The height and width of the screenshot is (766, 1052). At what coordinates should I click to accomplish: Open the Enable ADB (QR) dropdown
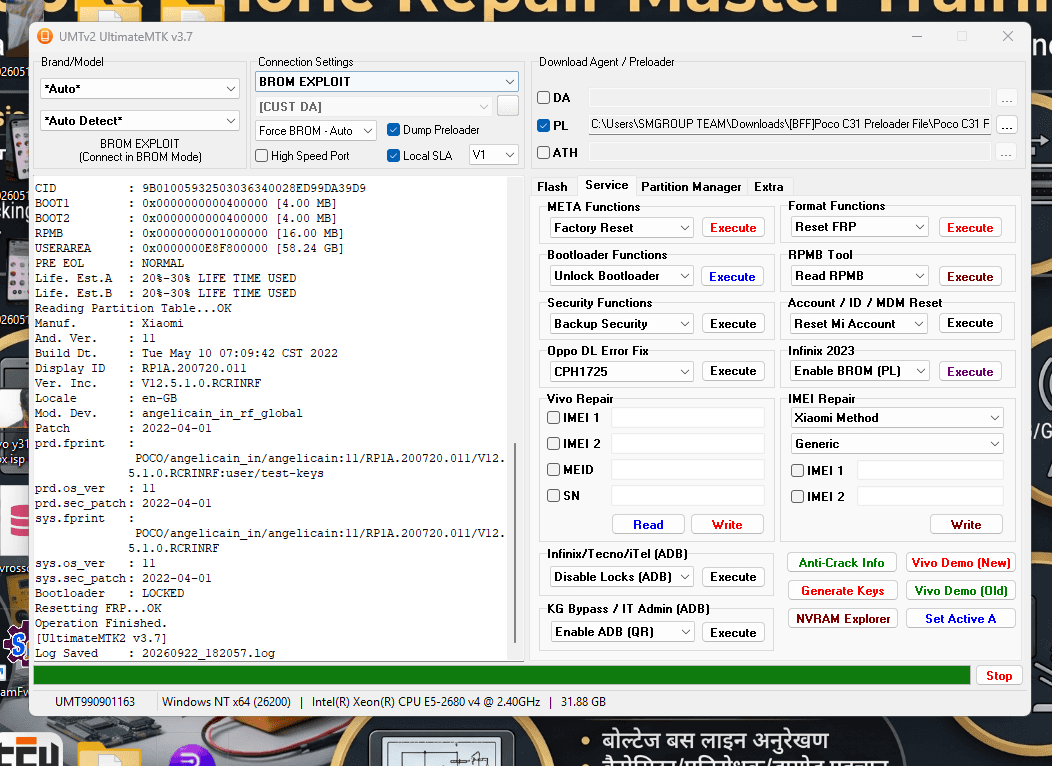coord(621,632)
